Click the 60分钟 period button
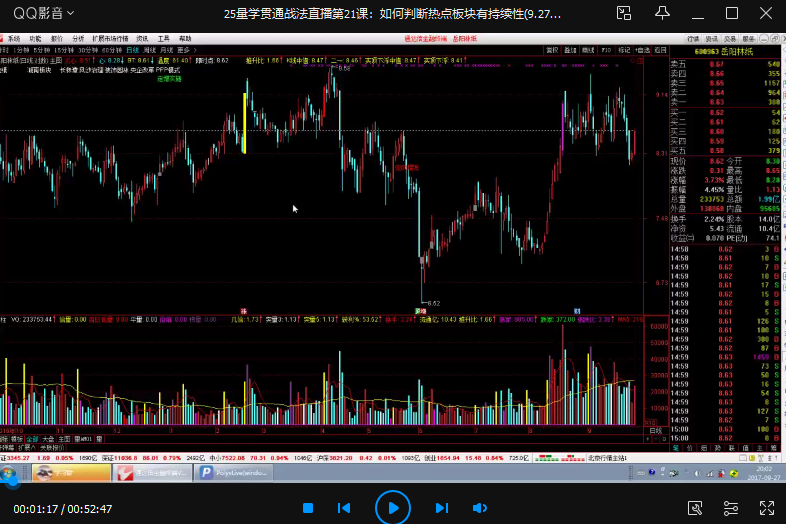Screen dimensions: 786x524 coord(109,49)
